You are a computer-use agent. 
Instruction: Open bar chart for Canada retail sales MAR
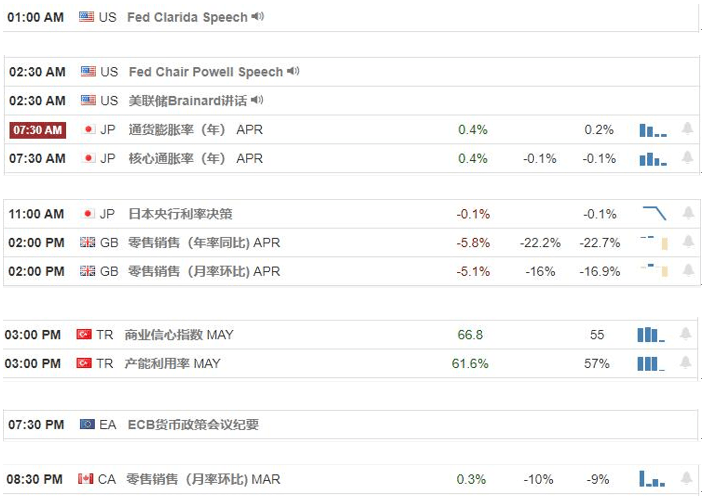[652, 479]
